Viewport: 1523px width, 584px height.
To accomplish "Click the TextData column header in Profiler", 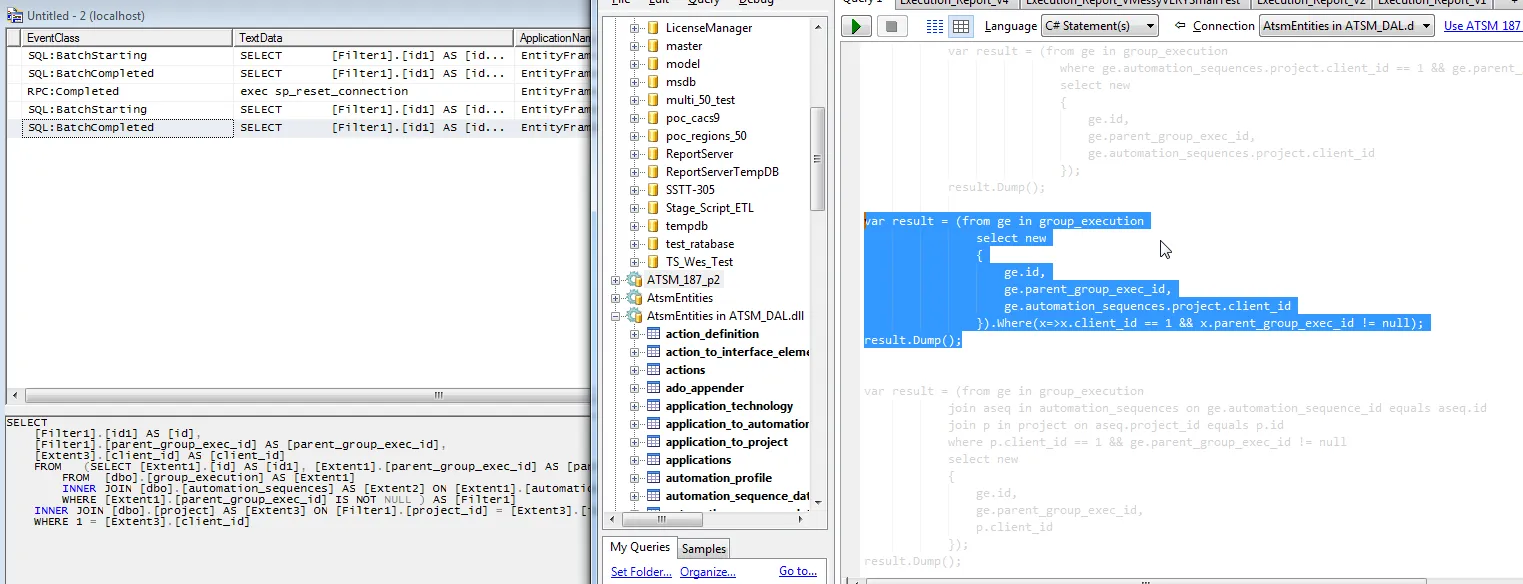I will tap(375, 38).
